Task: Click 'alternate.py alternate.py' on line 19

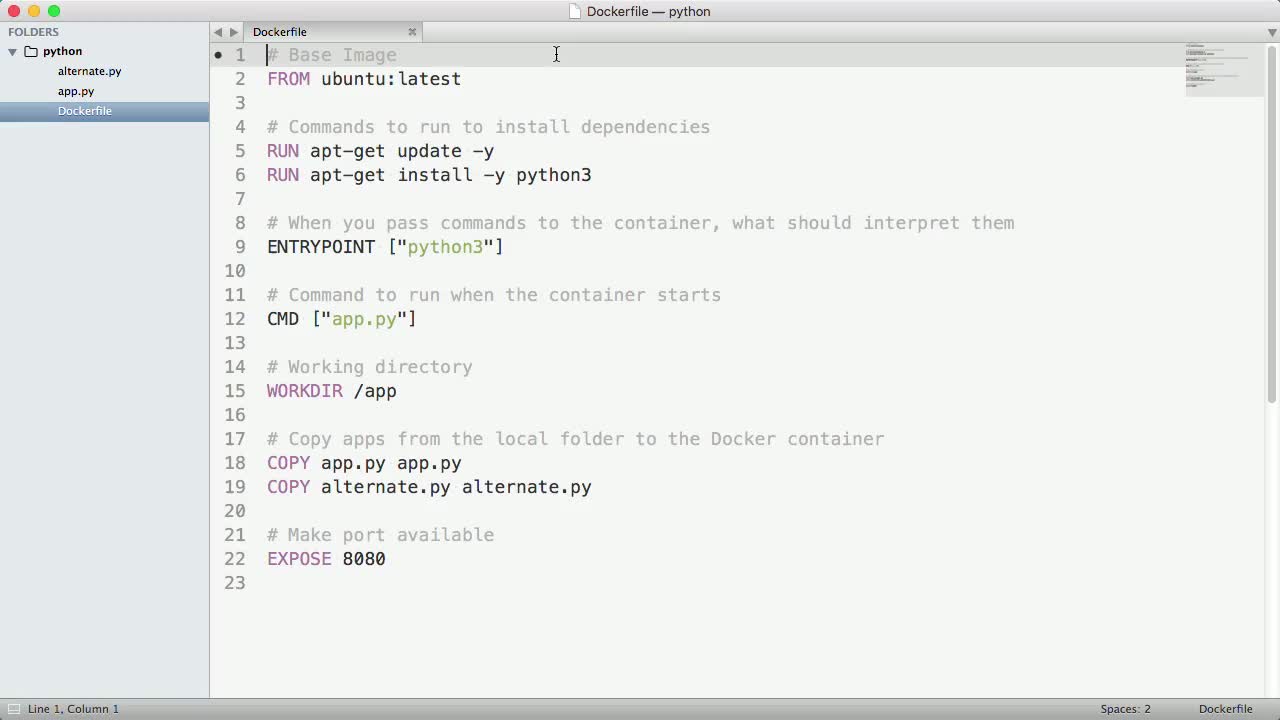Action: pos(456,487)
